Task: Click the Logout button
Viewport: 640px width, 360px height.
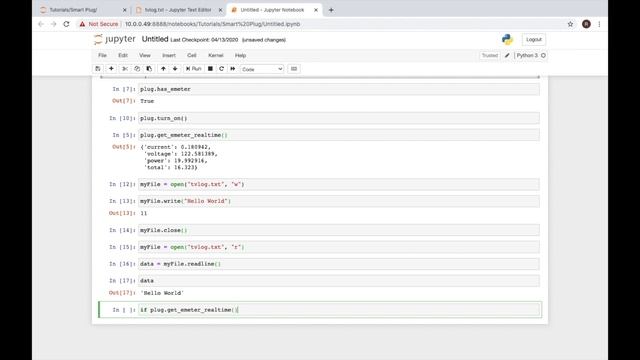Action: pos(533,40)
